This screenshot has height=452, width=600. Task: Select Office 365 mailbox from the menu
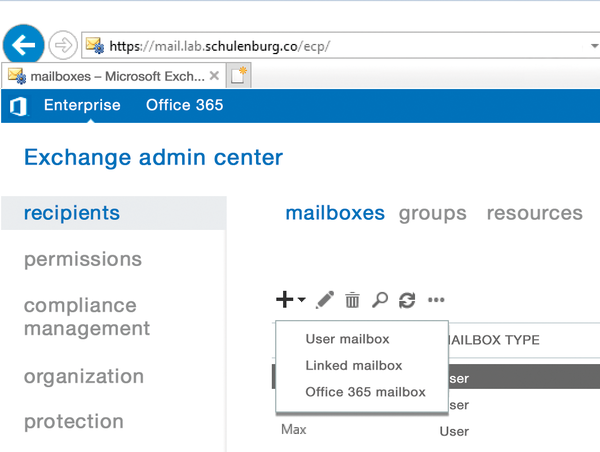click(x=365, y=392)
